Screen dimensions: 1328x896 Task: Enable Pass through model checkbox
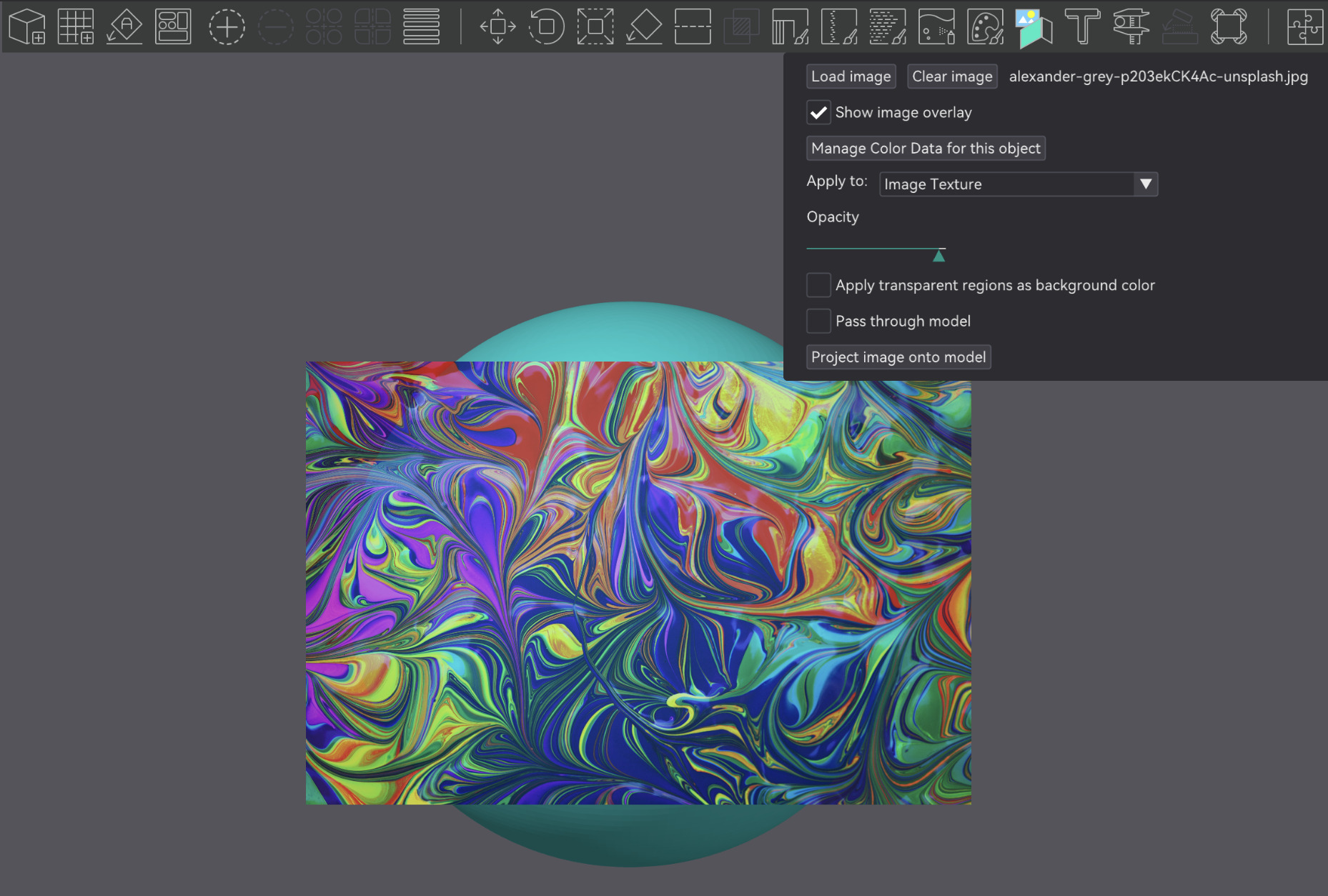pos(818,321)
